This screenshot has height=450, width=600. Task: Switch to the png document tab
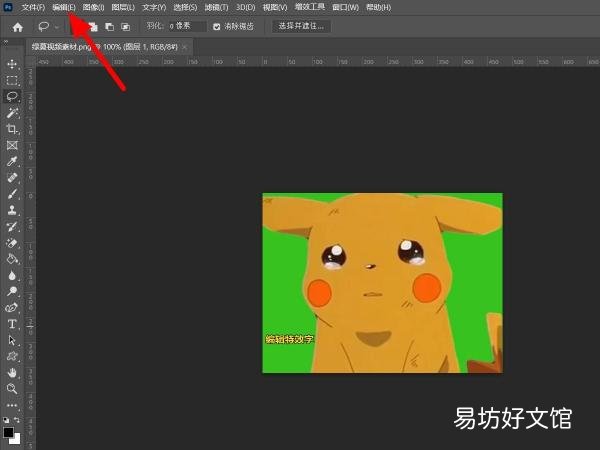(x=104, y=47)
